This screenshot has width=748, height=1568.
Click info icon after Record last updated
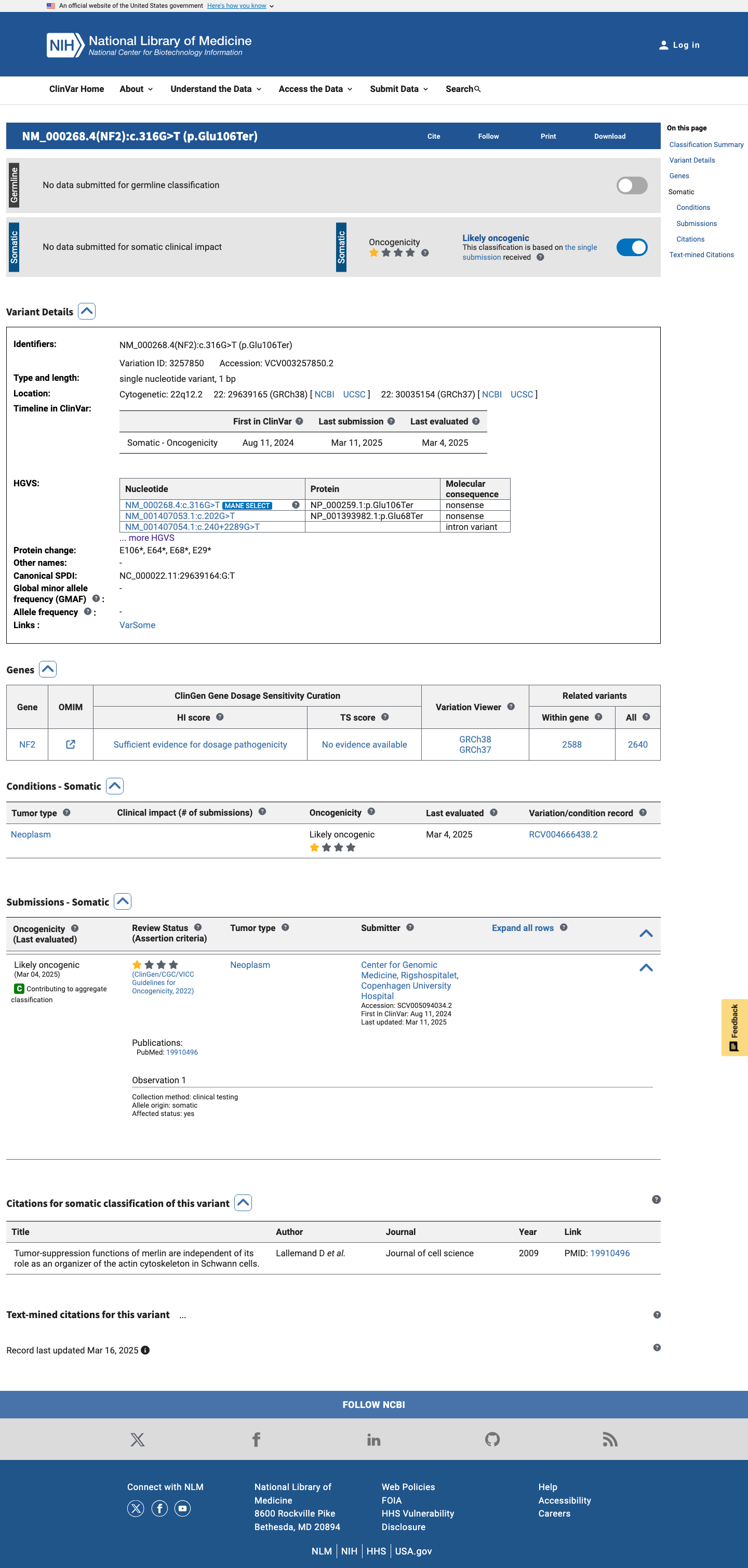(145, 1350)
